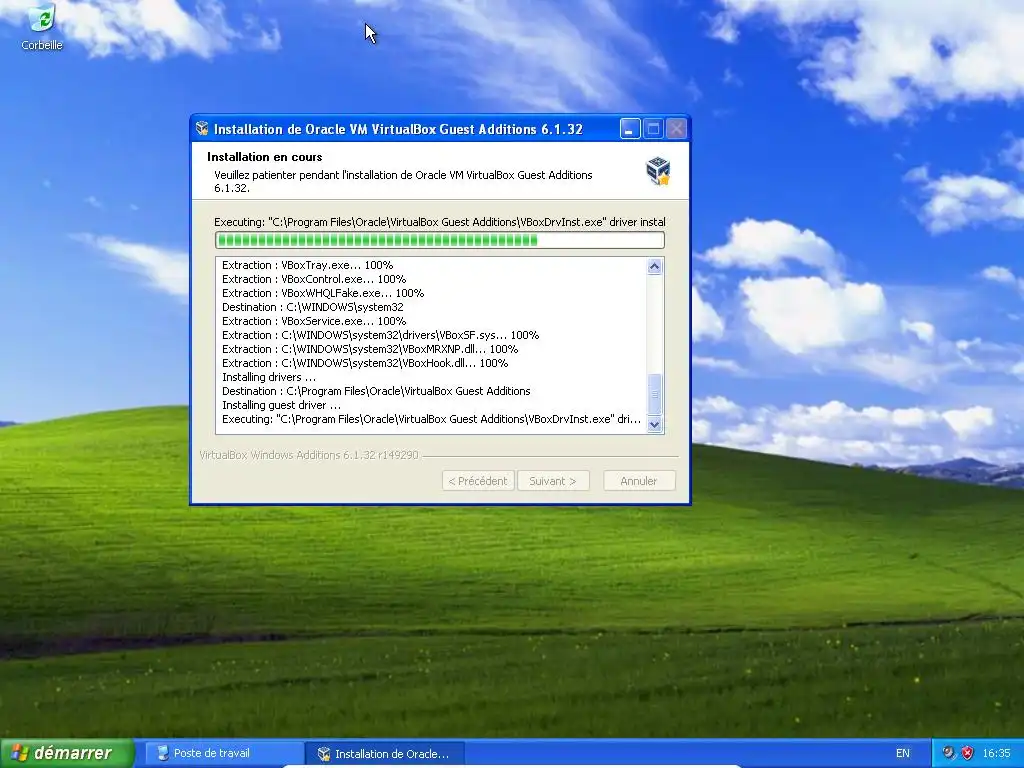Click the 'Veuillez patienter' description text
The height and width of the screenshot is (768, 1024).
(x=403, y=182)
